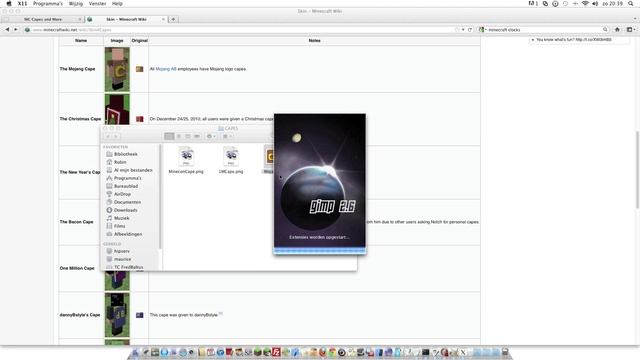Open the X11 menu
640x360 pixels.
(x=22, y=3)
